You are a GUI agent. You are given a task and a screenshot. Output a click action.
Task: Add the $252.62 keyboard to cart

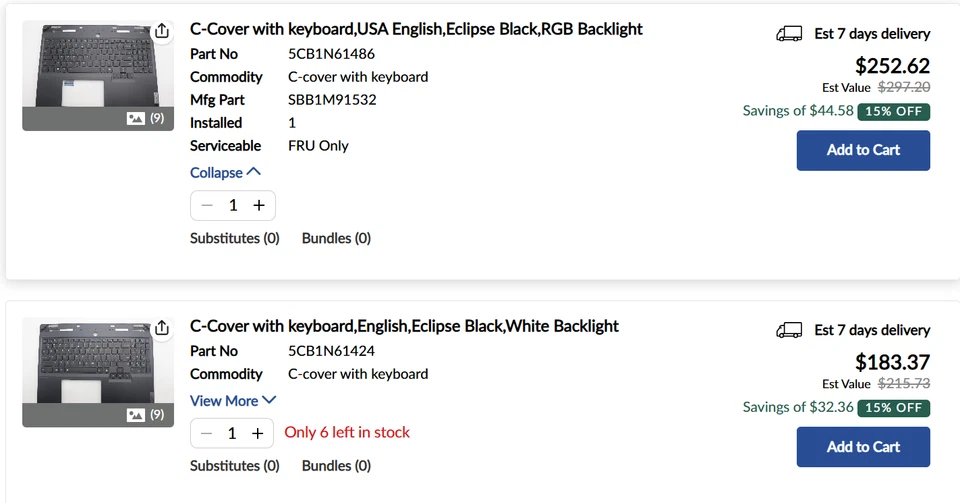point(863,150)
